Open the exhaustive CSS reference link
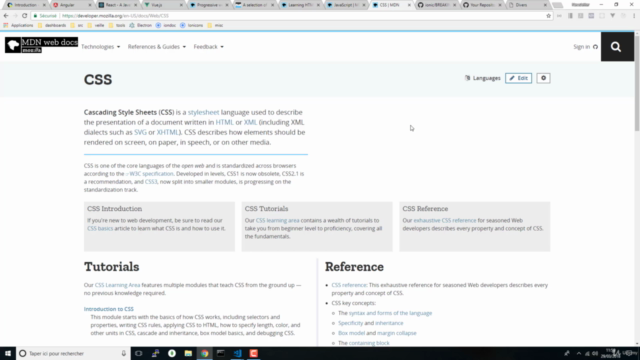640x360 pixels. point(445,220)
